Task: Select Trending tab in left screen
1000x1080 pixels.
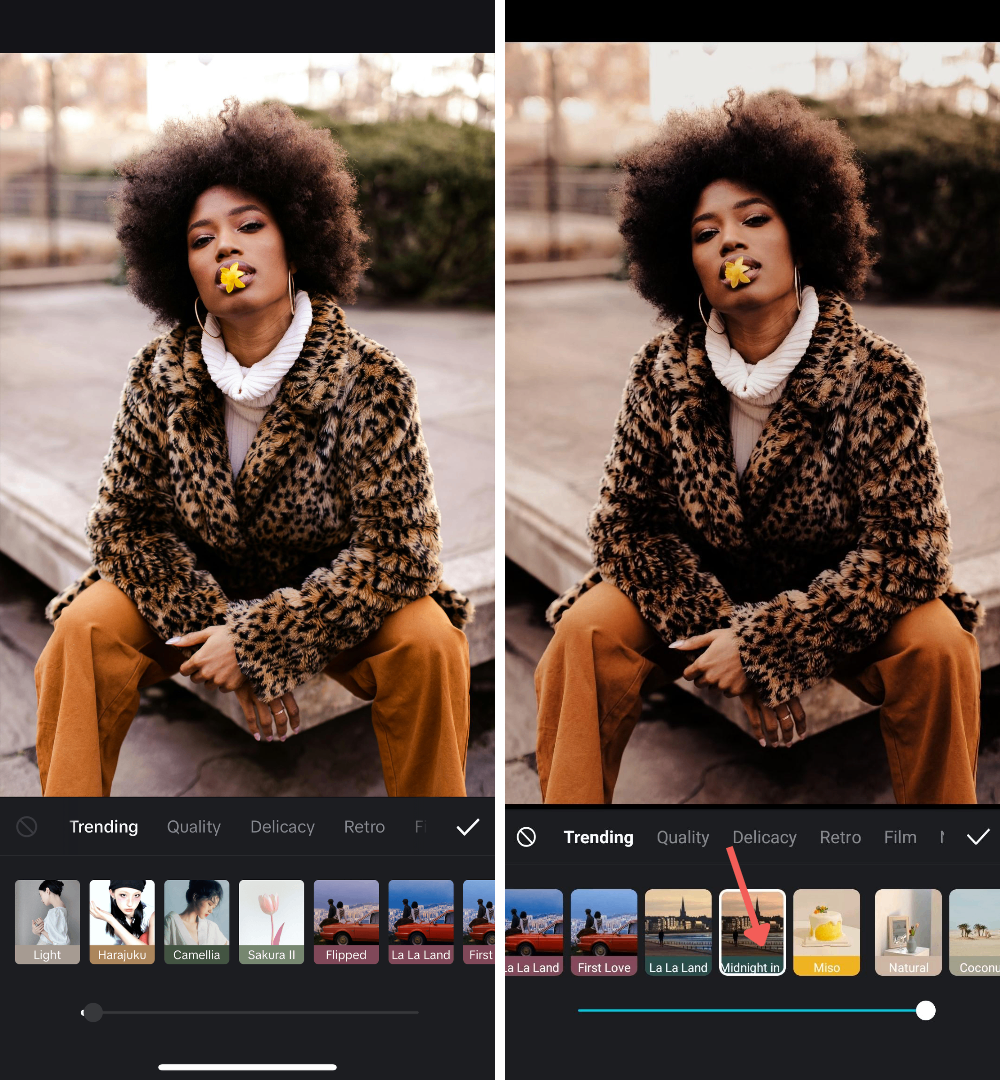Action: tap(103, 827)
